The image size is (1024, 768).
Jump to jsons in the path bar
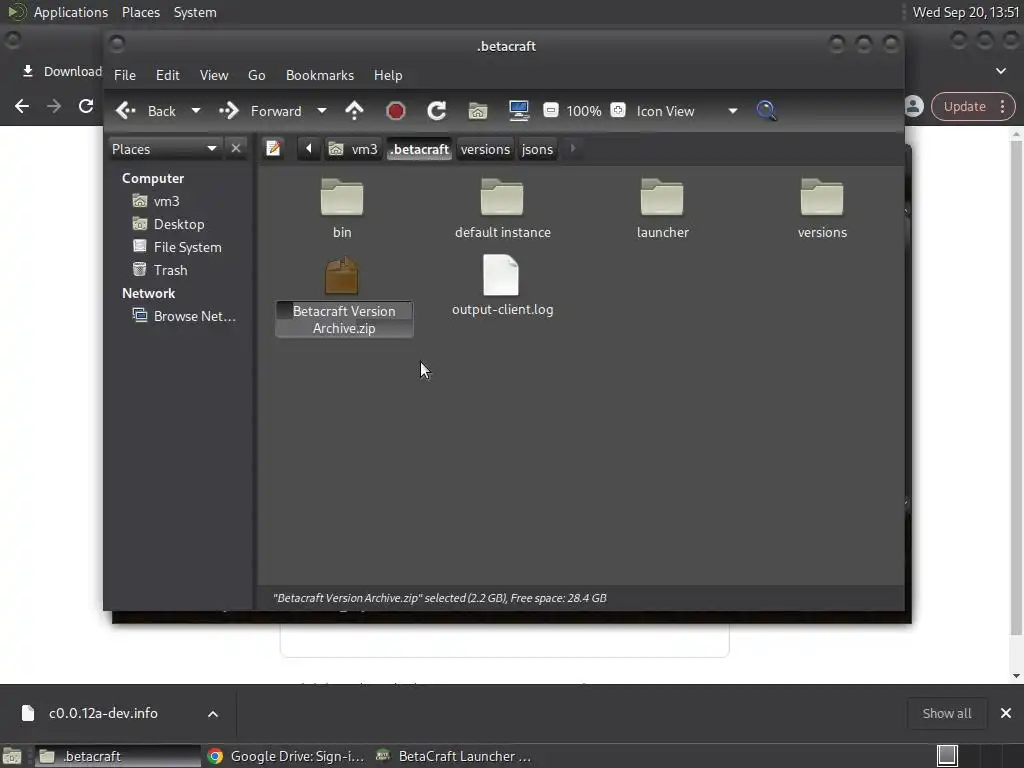pyautogui.click(x=537, y=149)
